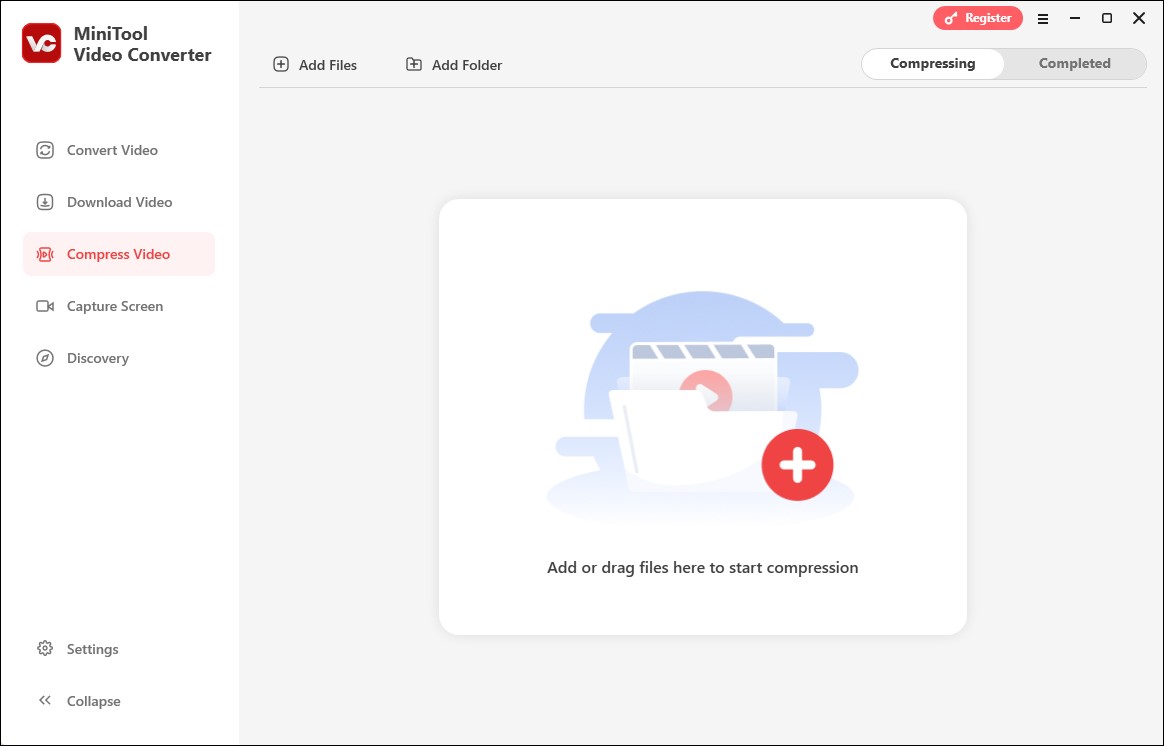Click the key icon on Register button
This screenshot has height=746, width=1164.
coord(951,19)
